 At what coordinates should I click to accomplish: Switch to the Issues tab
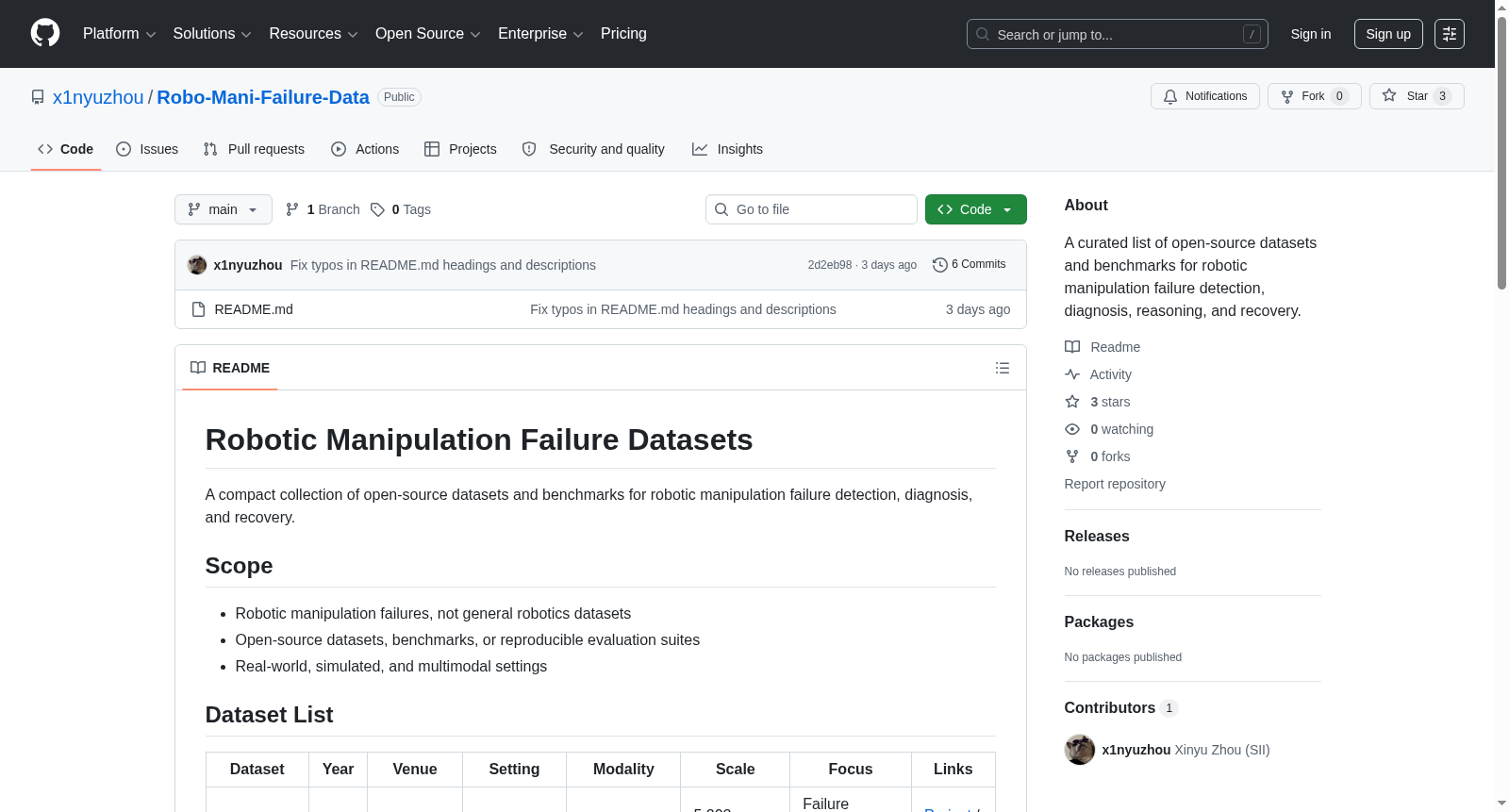[x=147, y=149]
